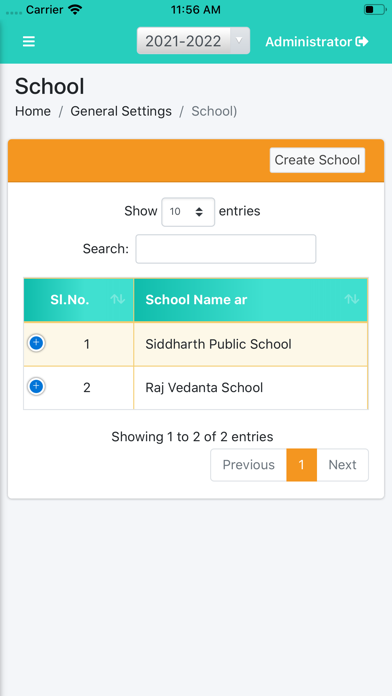Sort by the Sl.No. column header
The width and height of the screenshot is (392, 696).
click(79, 300)
